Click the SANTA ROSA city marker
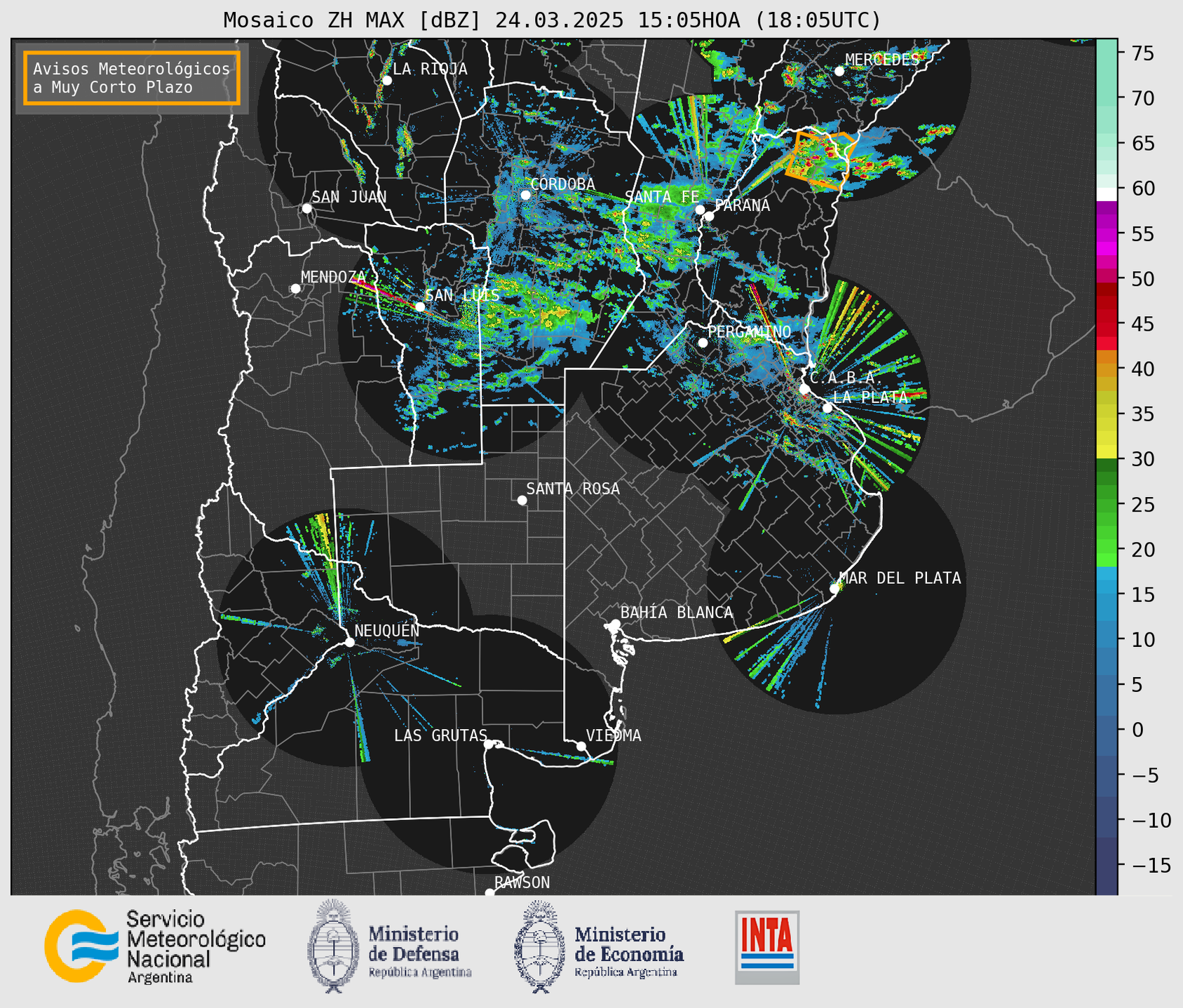This screenshot has width=1183, height=1008. coord(522,500)
